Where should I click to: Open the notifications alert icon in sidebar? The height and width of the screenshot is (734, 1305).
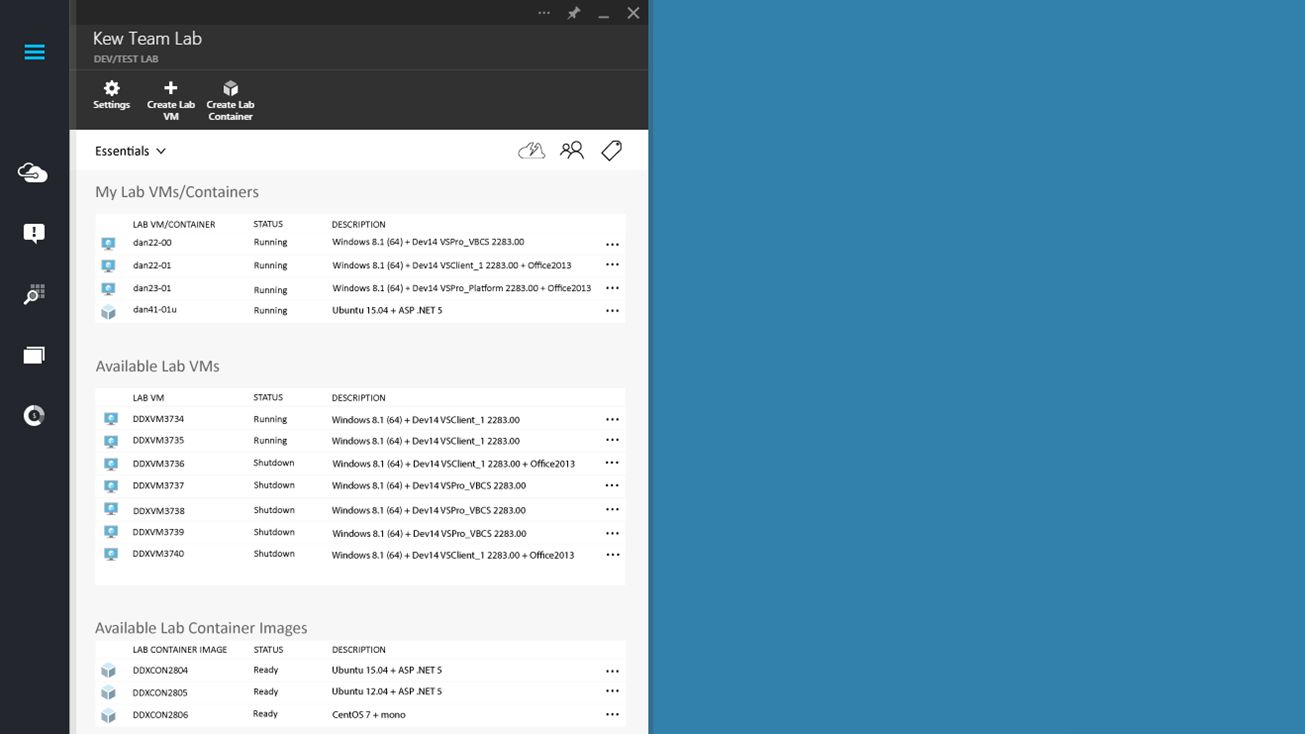(34, 234)
